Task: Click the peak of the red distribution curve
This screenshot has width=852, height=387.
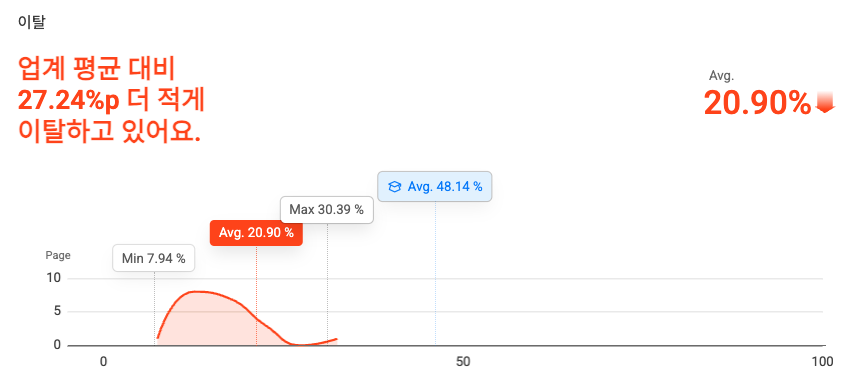Action: (x=197, y=292)
